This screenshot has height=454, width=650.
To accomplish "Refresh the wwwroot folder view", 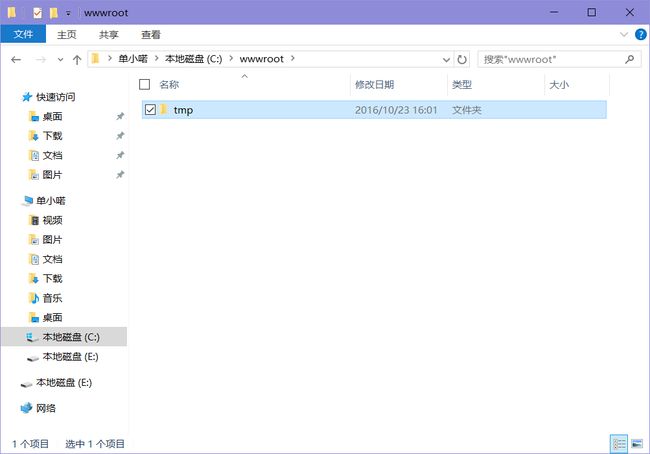I will (x=462, y=60).
